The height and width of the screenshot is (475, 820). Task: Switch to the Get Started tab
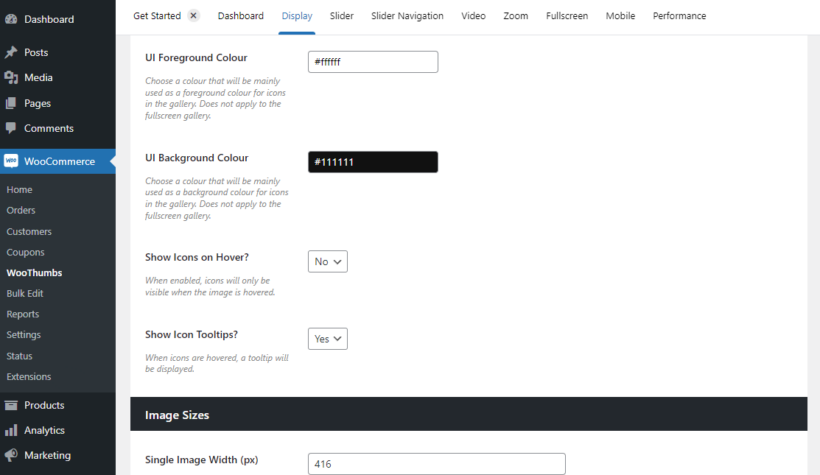[x=157, y=16]
